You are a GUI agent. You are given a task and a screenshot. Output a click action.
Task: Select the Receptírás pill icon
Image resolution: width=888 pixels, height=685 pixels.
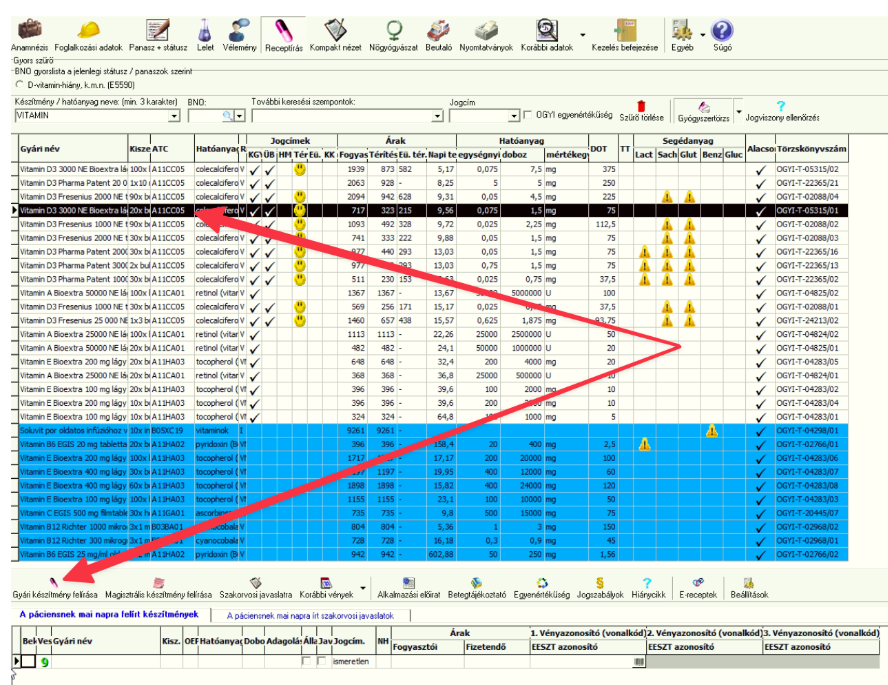coord(284,30)
